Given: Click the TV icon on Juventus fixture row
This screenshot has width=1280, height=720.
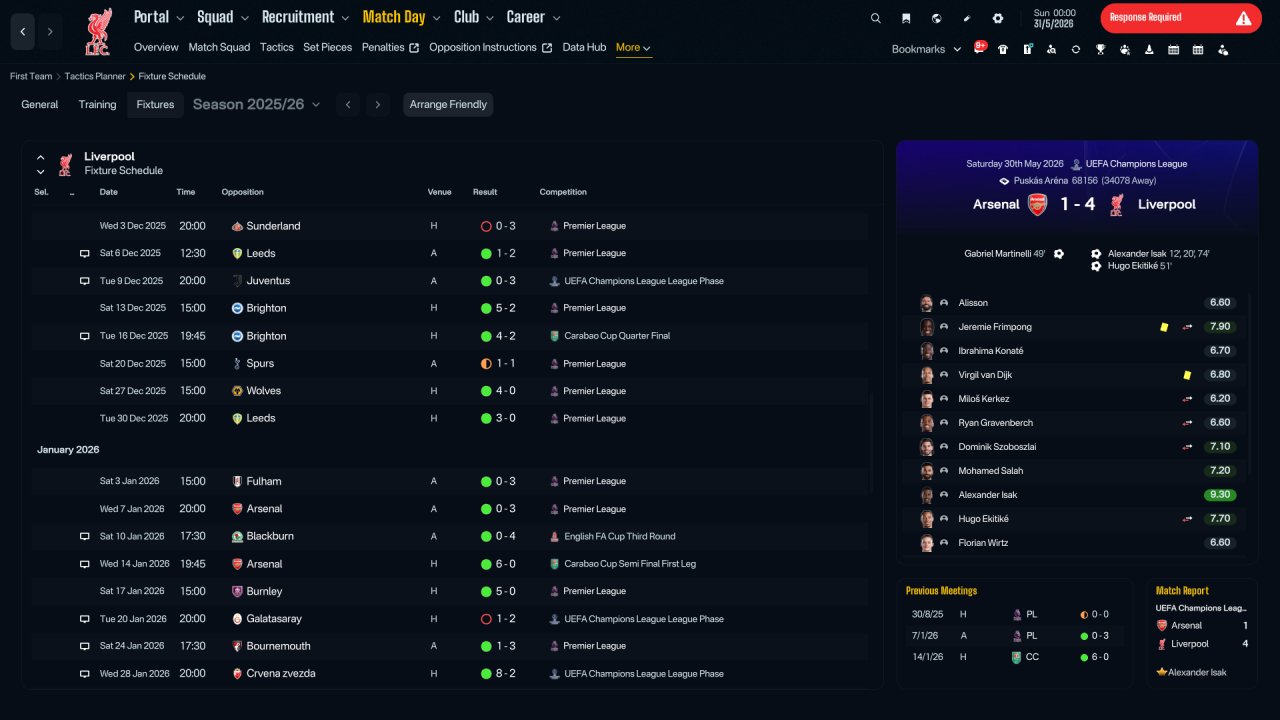Looking at the screenshot, I should pyautogui.click(x=85, y=281).
